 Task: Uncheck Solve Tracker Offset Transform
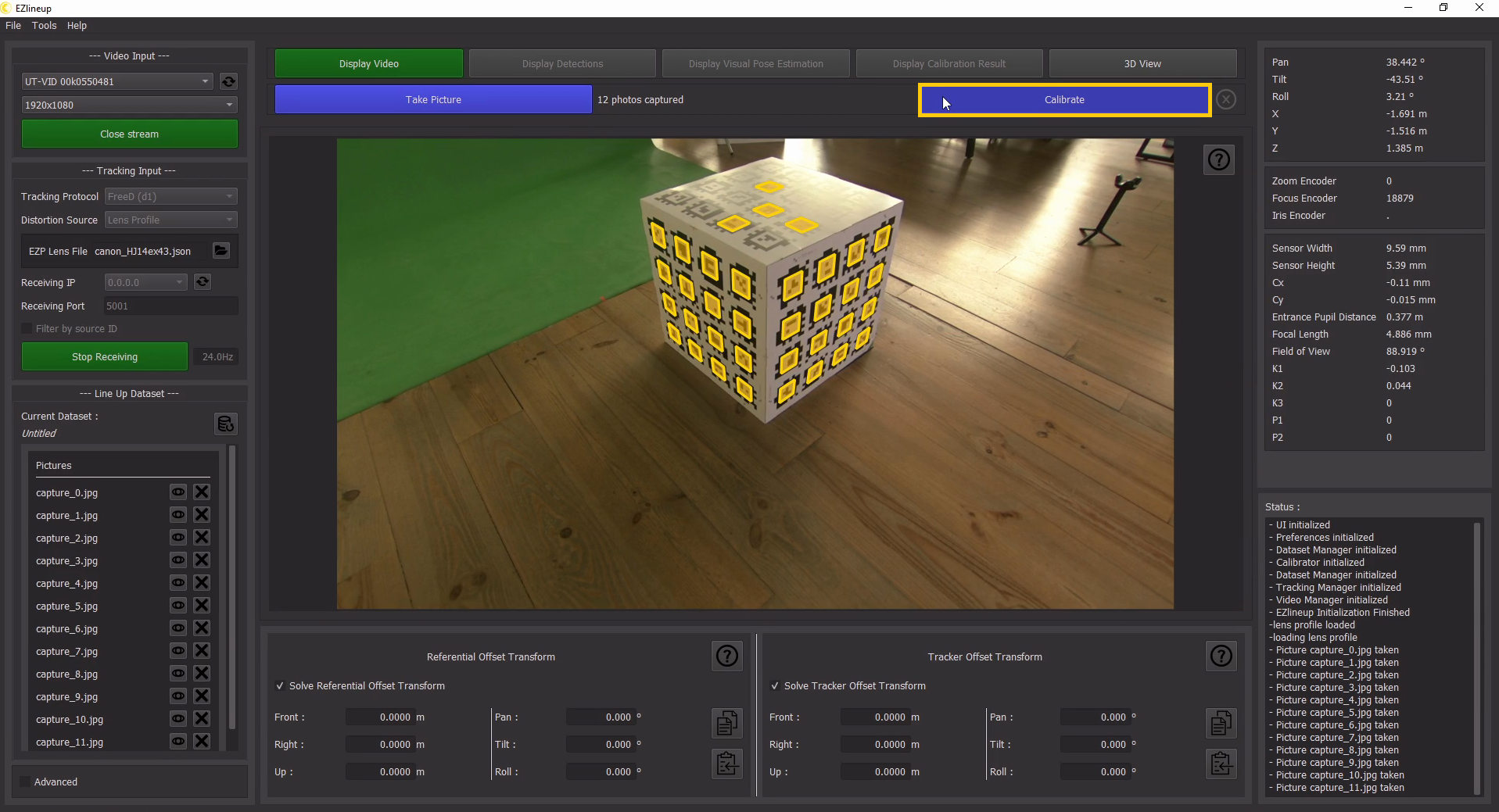[x=775, y=686]
